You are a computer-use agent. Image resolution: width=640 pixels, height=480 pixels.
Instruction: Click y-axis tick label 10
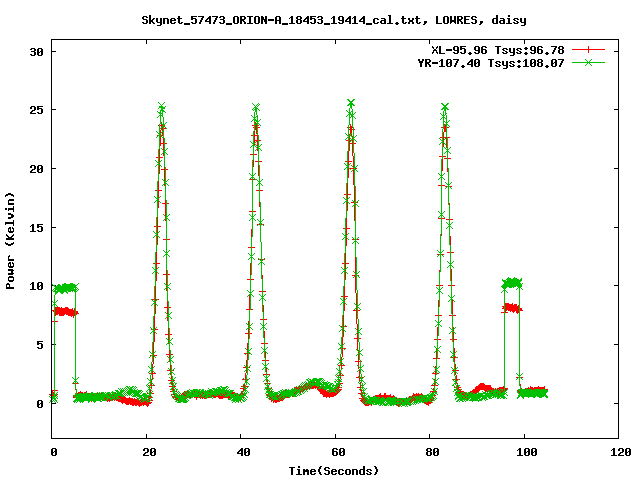click(36, 286)
